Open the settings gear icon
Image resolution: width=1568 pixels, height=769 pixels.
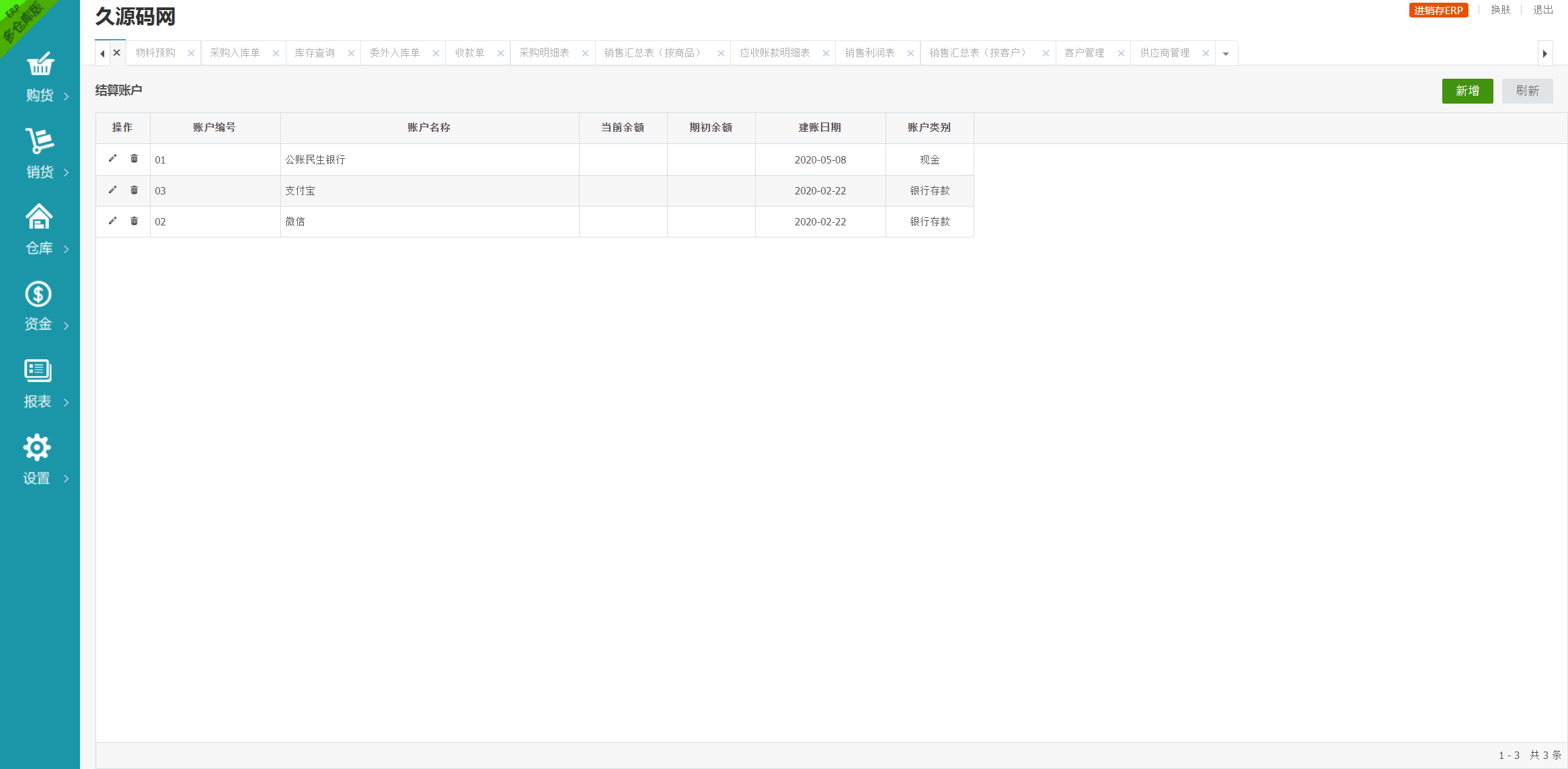37,447
